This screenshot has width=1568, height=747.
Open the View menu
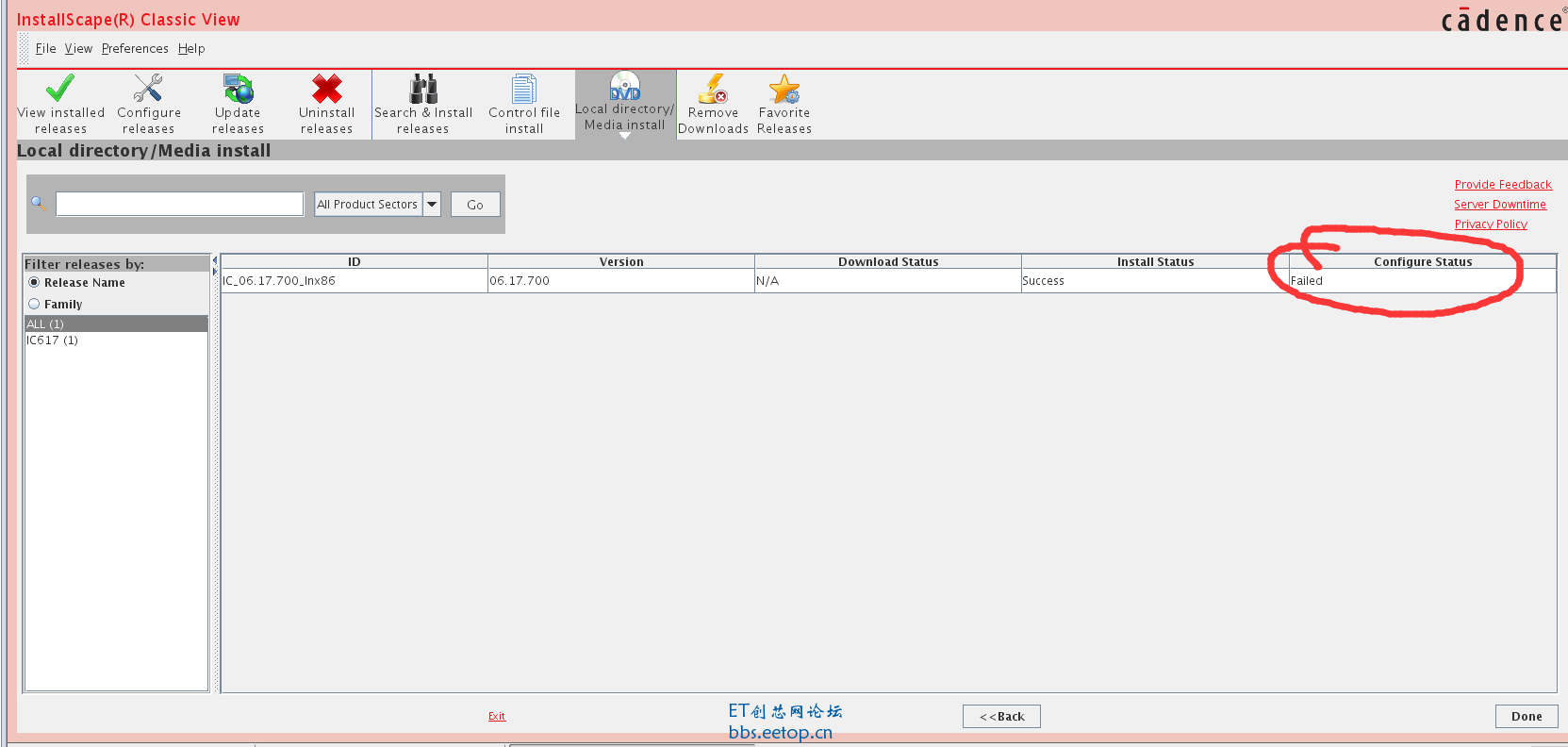pyautogui.click(x=78, y=49)
